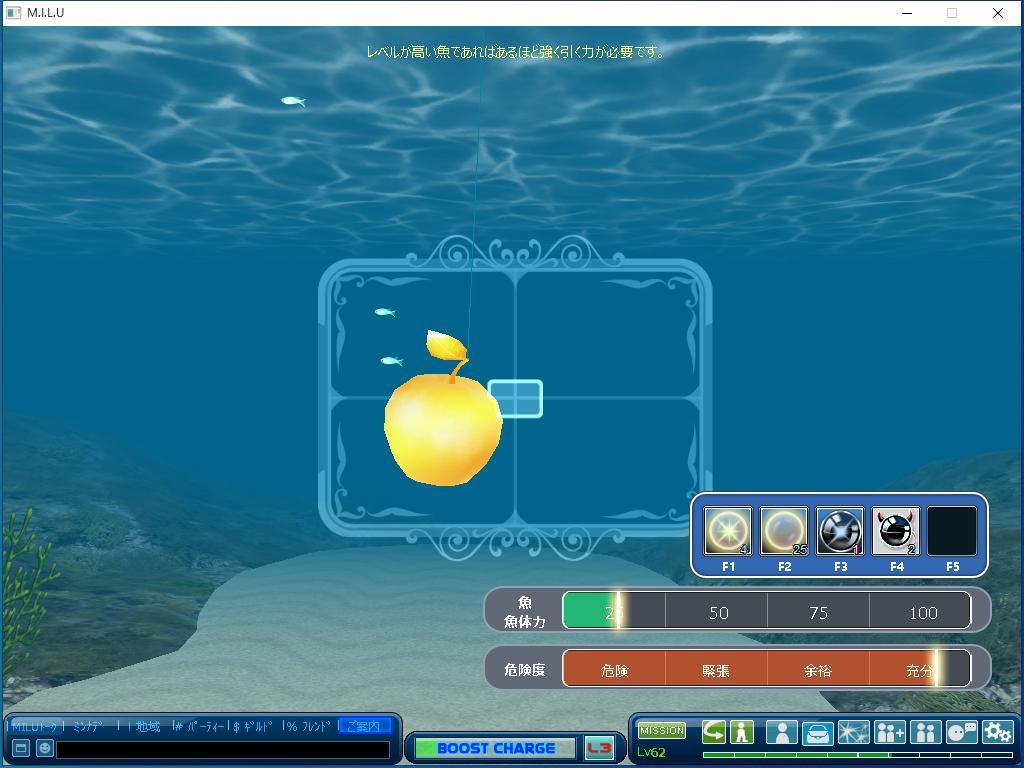
Task: Open the two-person friends icon
Action: point(925,733)
